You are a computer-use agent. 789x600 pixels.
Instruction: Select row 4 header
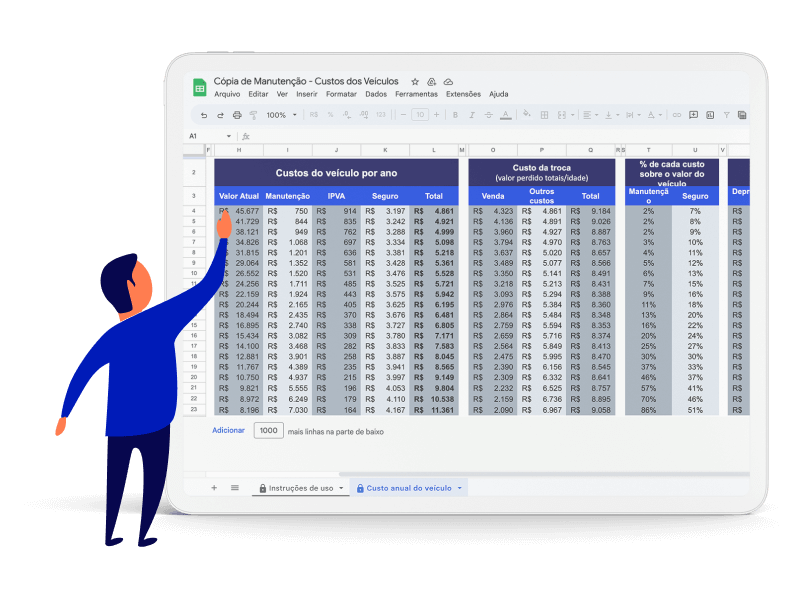point(194,211)
